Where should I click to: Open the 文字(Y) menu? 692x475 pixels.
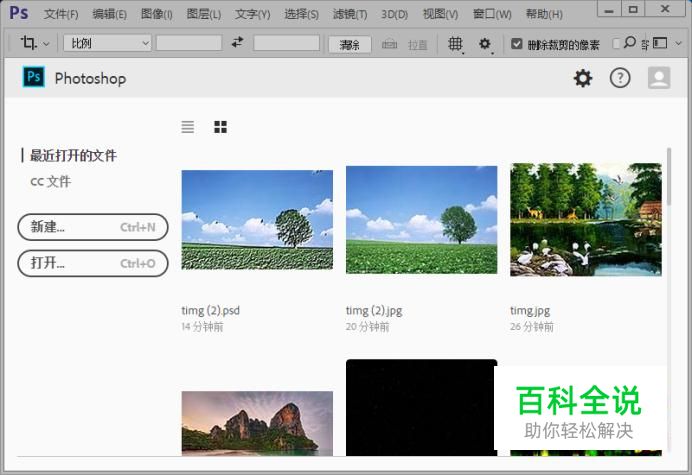point(252,14)
